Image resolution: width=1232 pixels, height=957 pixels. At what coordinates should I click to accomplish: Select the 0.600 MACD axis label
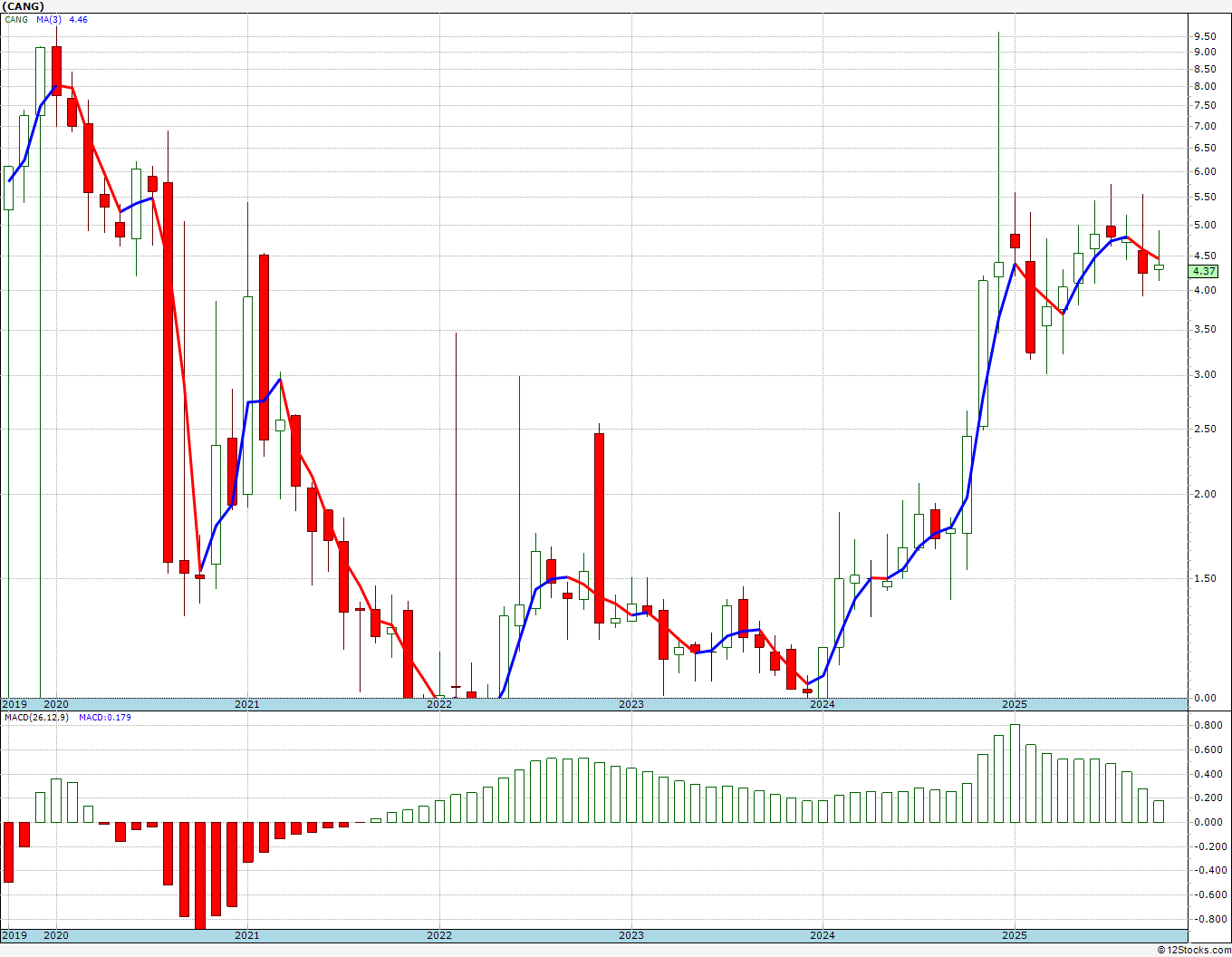[1207, 749]
